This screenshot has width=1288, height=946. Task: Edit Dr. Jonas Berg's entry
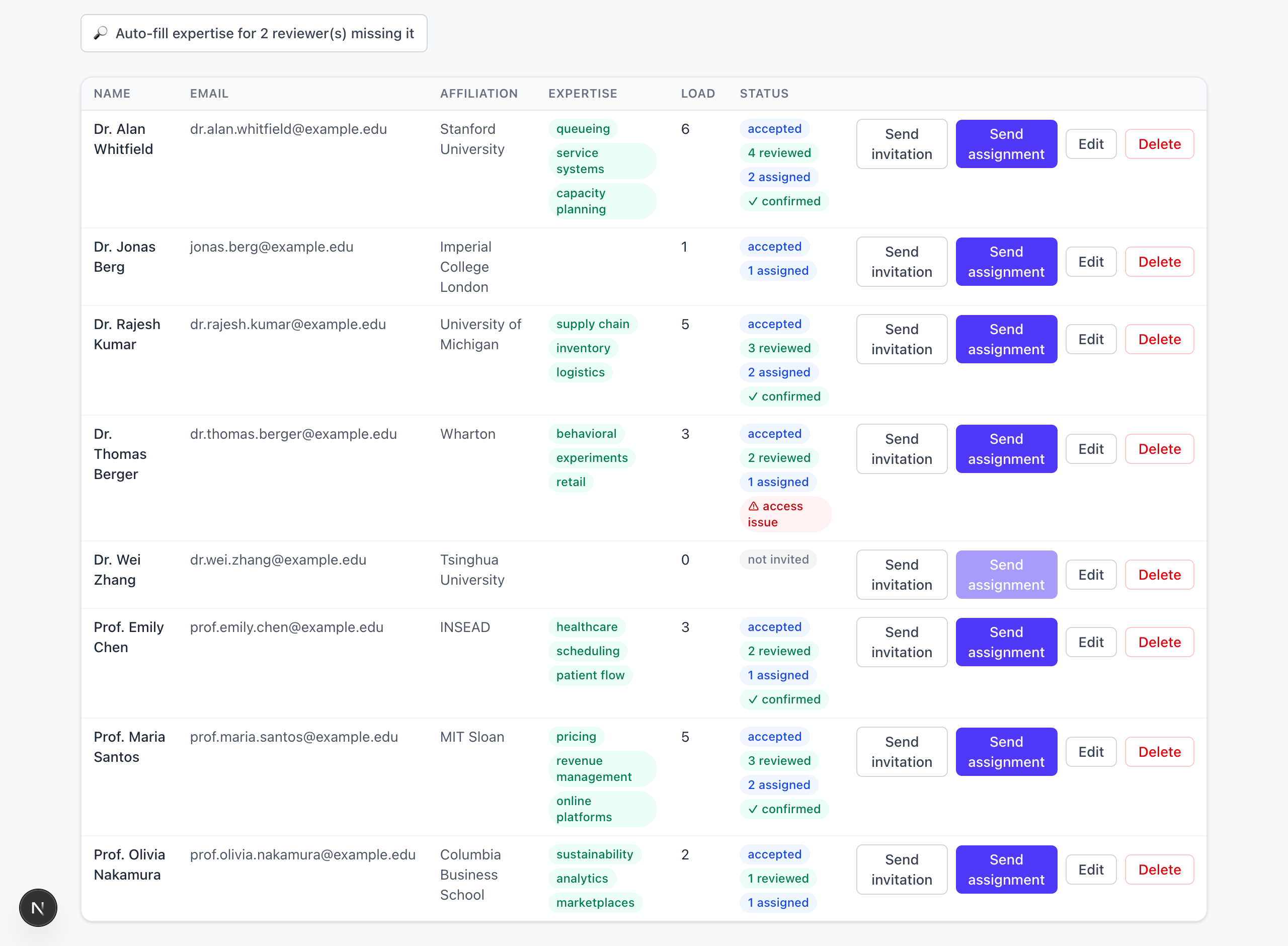pyautogui.click(x=1090, y=262)
